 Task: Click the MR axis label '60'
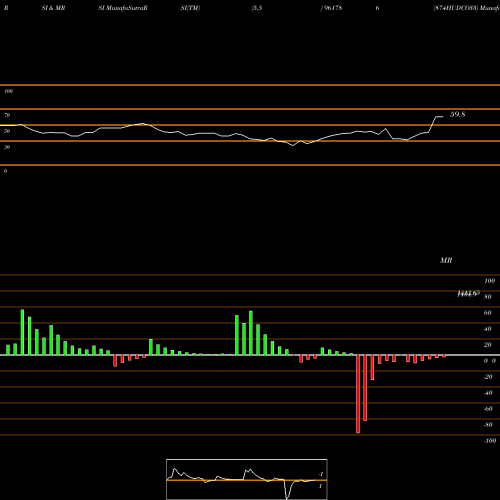pyautogui.click(x=488, y=313)
